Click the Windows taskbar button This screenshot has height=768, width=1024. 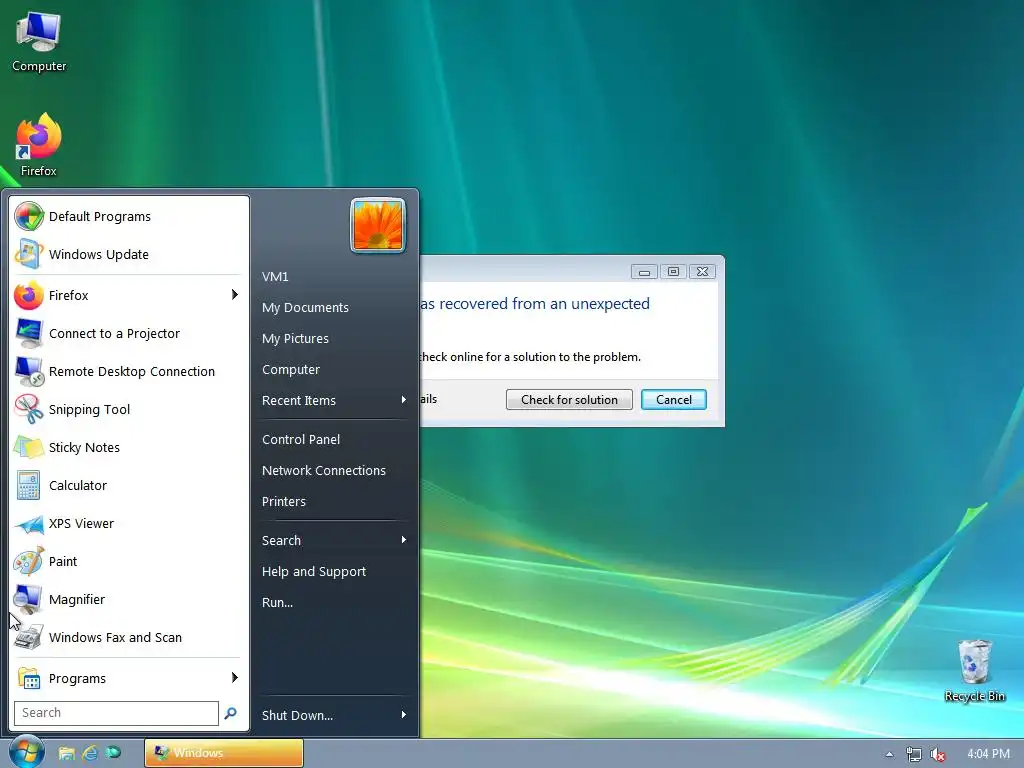(x=223, y=753)
